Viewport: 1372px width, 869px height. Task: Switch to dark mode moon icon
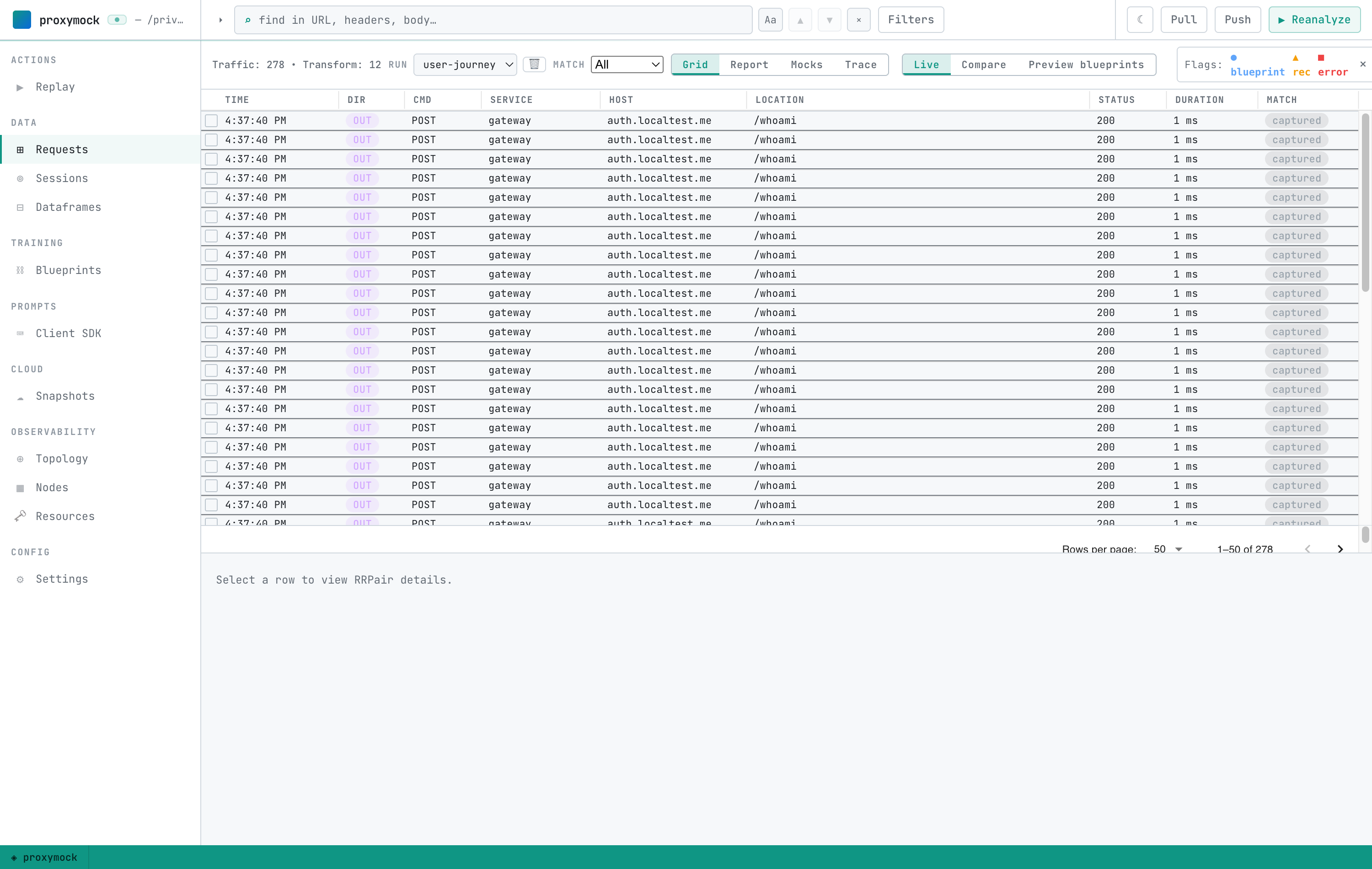coord(1140,20)
